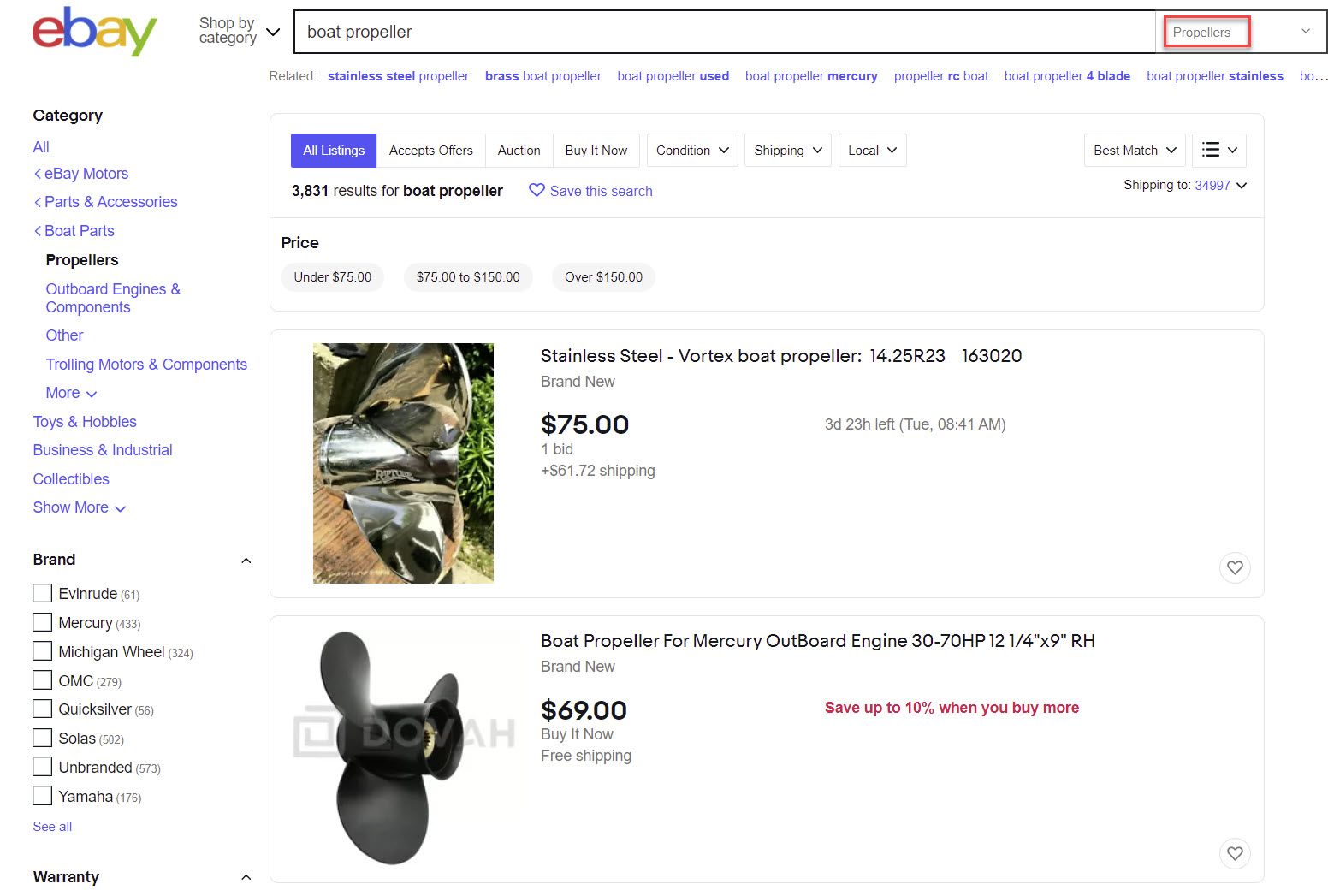
Task: Collapse the Brand filter section
Action: click(x=246, y=561)
